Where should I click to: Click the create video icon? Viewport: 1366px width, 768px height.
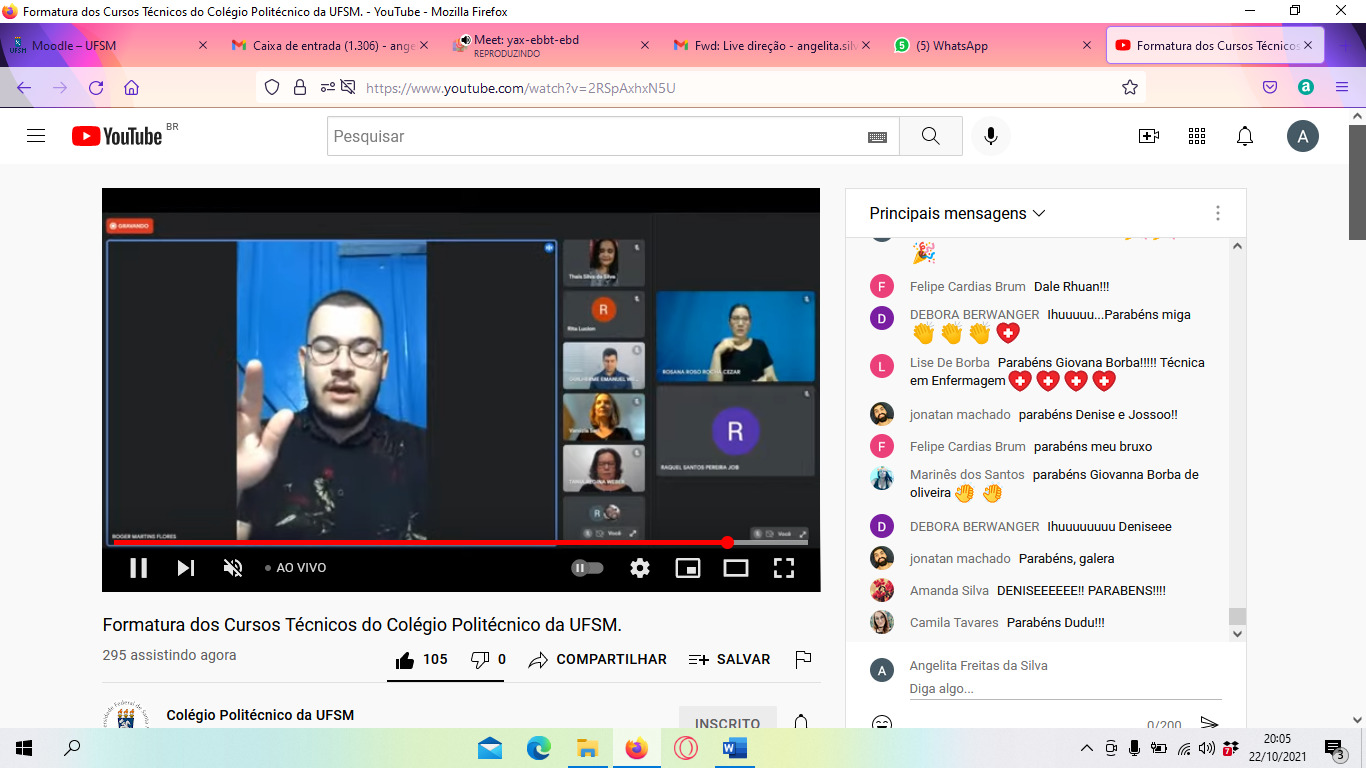[x=1149, y=136]
